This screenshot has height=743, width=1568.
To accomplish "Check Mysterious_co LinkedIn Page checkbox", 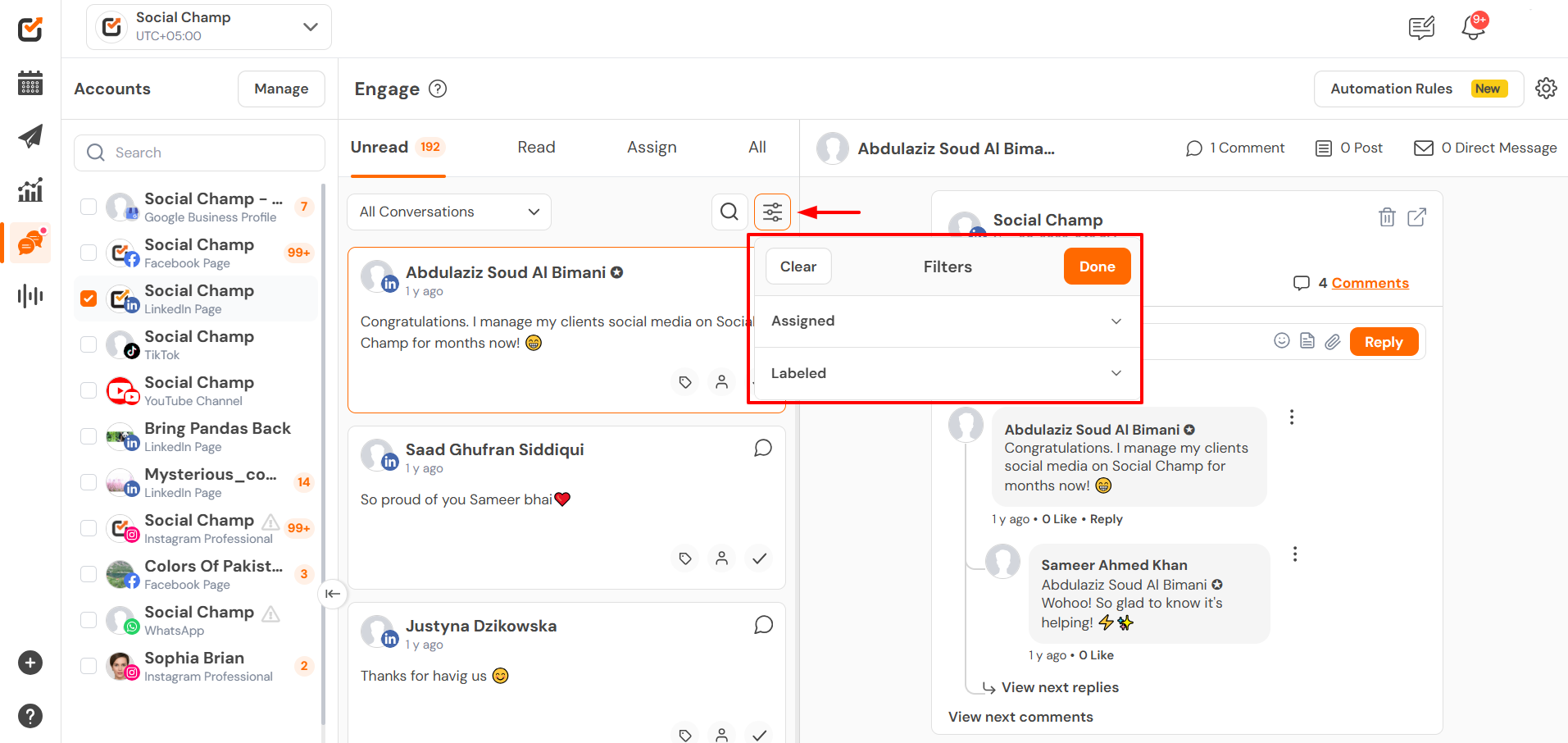I will click(x=89, y=482).
